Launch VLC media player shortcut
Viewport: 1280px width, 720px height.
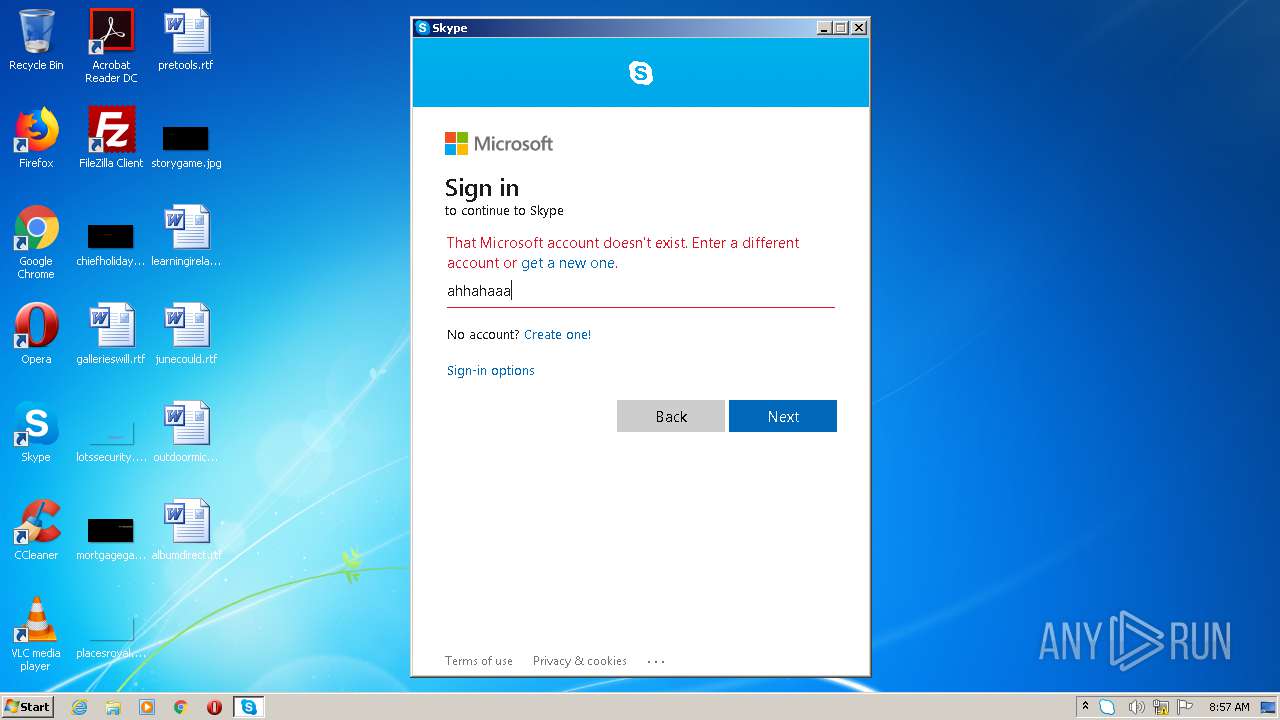[x=36, y=634]
